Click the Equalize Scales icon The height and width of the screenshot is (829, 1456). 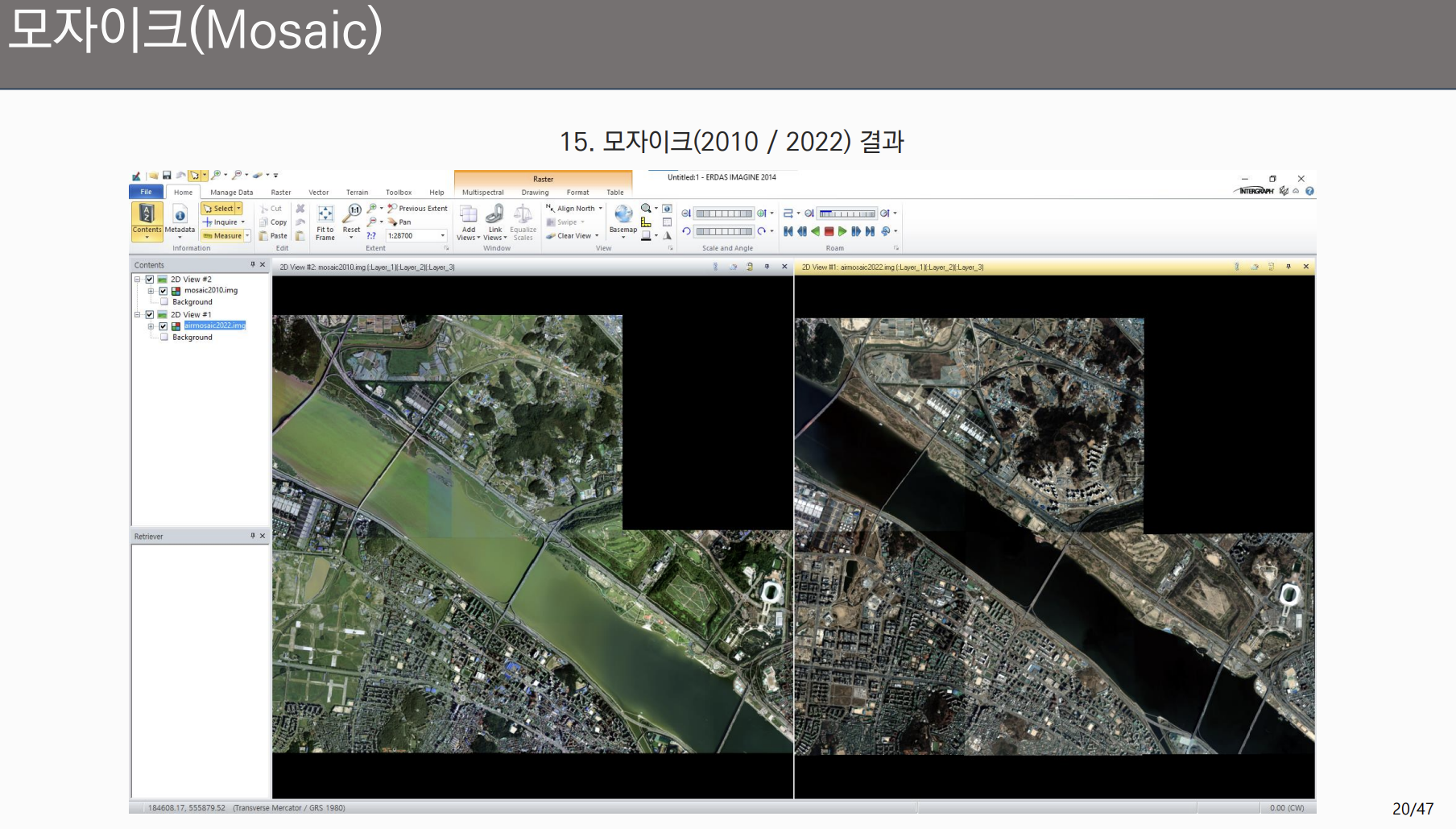[523, 213]
